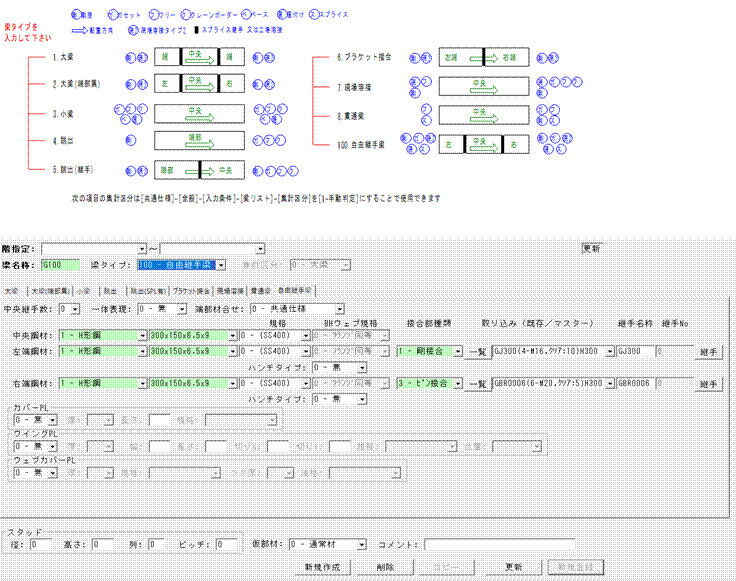
Task: Click the 一覧 button for 左端鋼材
Action: [x=479, y=352]
